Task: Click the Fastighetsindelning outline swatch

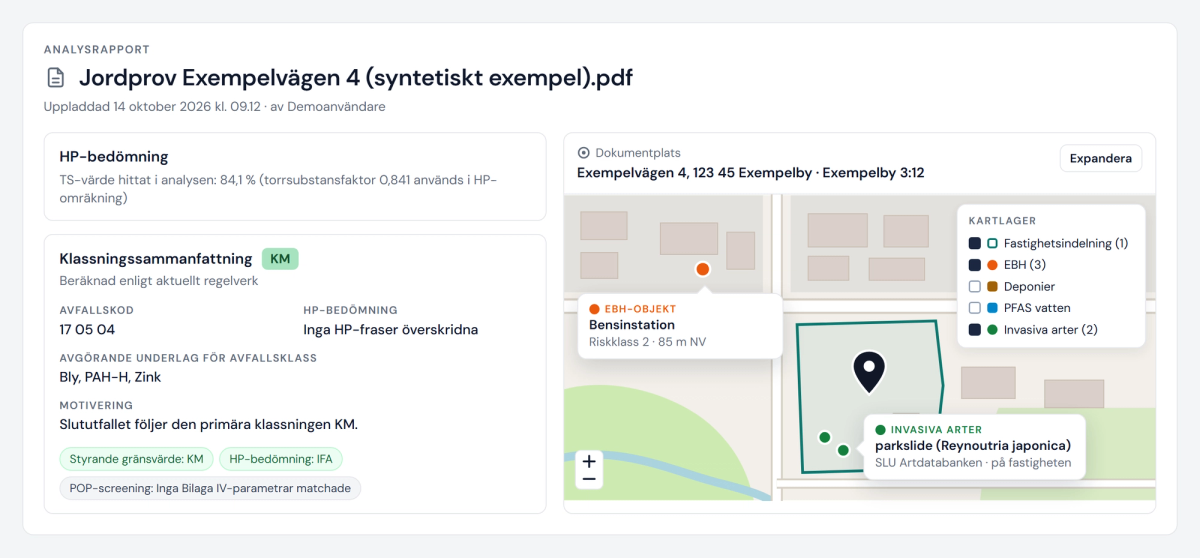Action: tap(992, 243)
